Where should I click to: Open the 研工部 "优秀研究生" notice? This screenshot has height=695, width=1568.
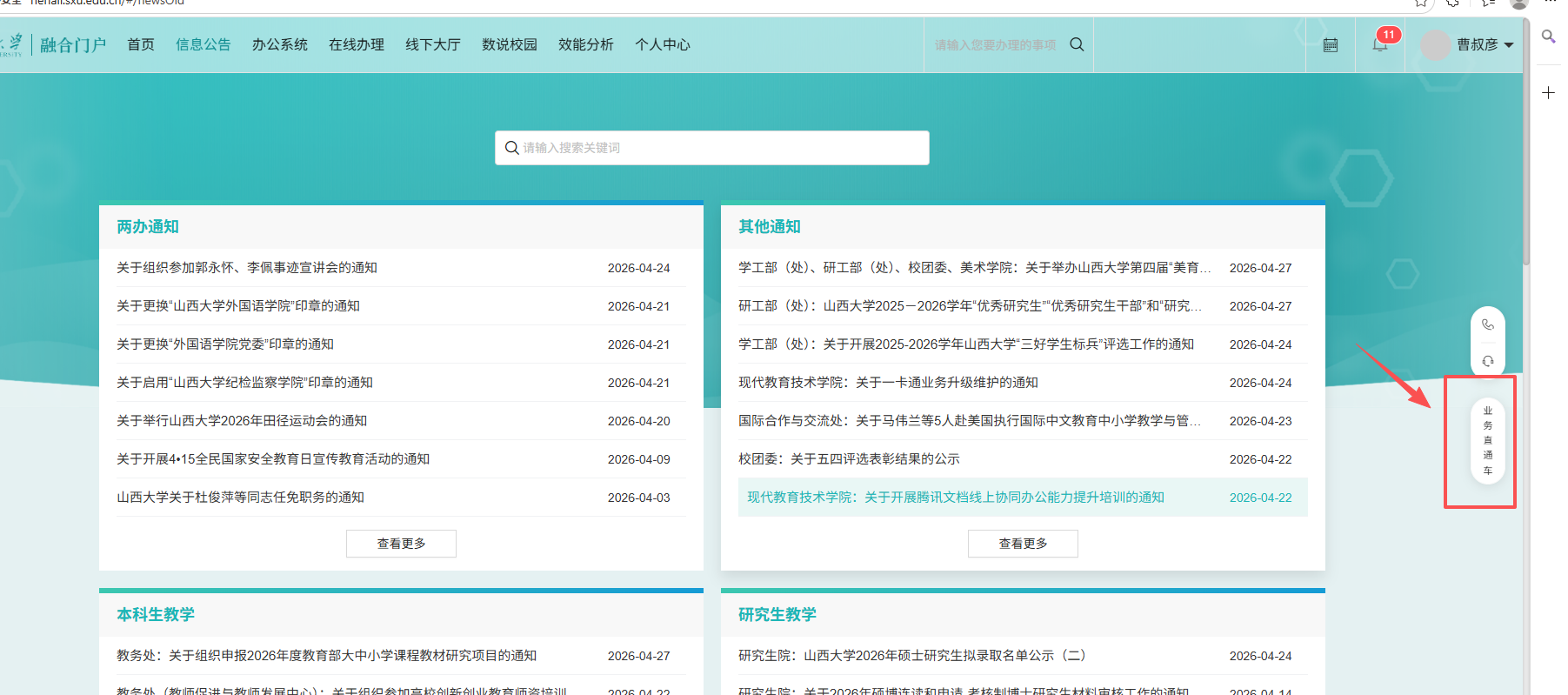pyautogui.click(x=970, y=306)
